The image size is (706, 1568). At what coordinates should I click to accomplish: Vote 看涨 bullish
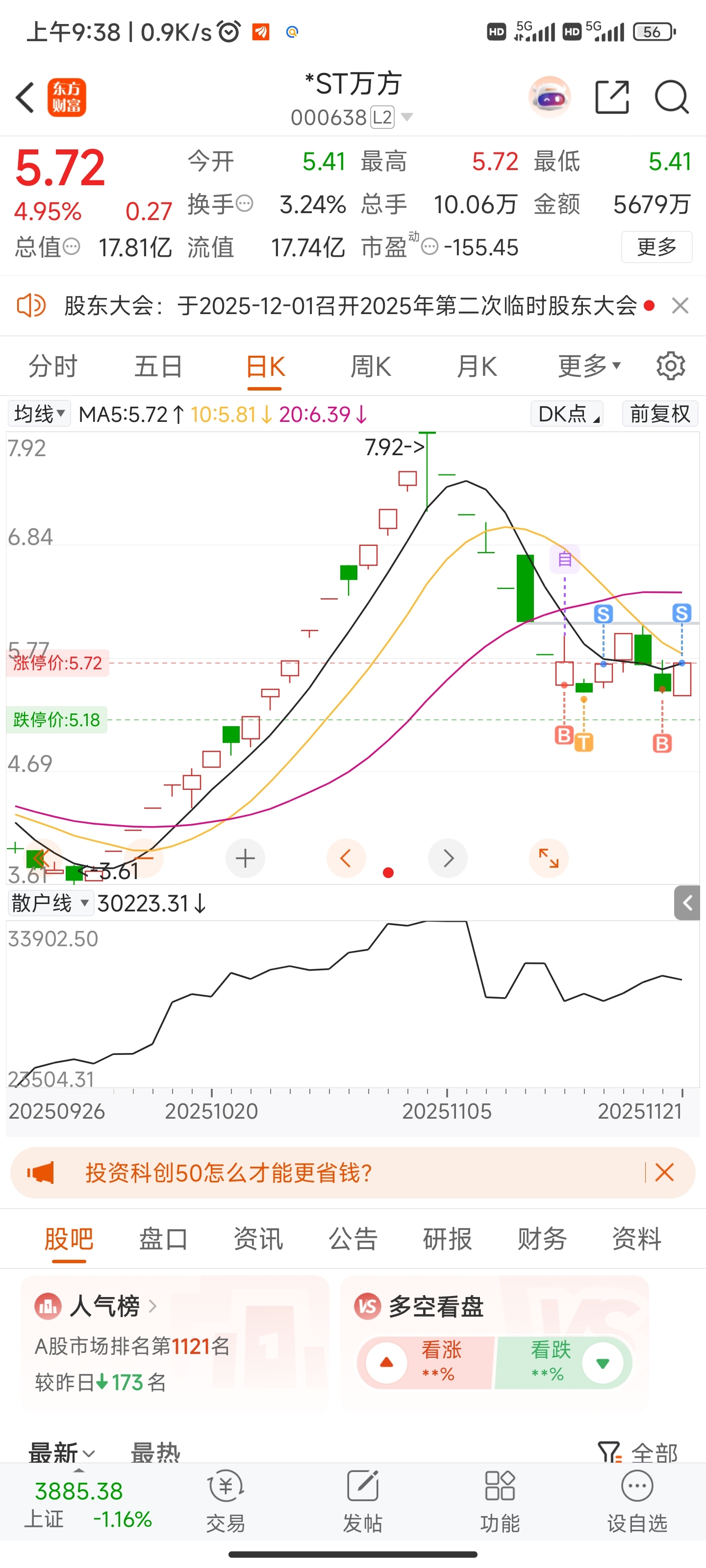(x=425, y=1362)
